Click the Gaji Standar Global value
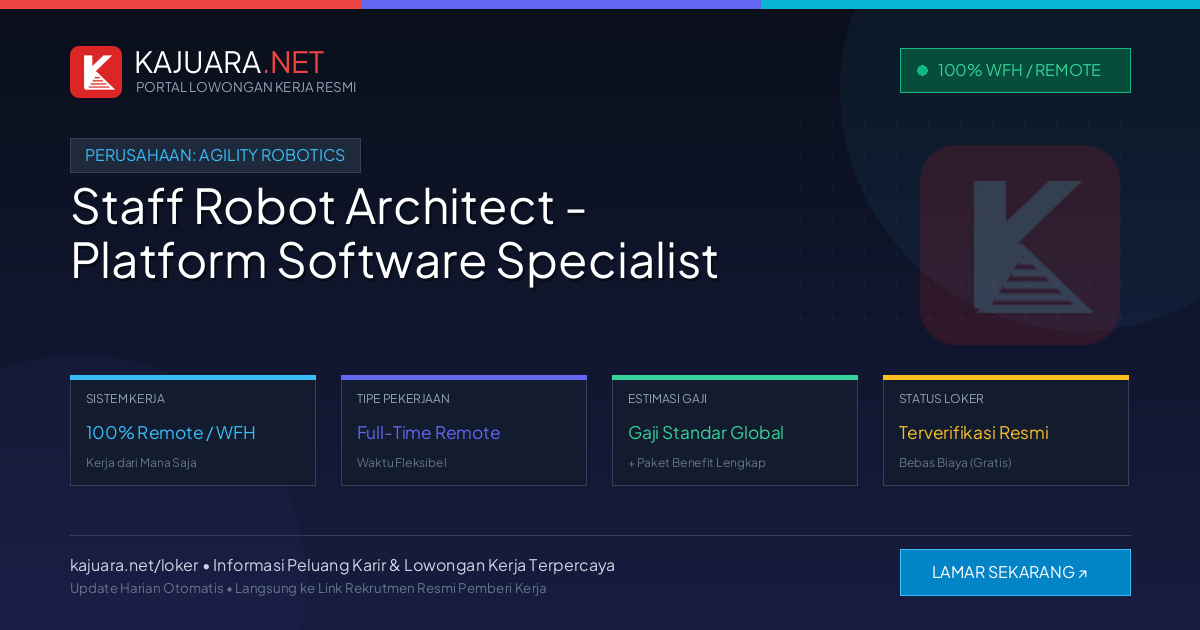The width and height of the screenshot is (1200, 630). (706, 433)
